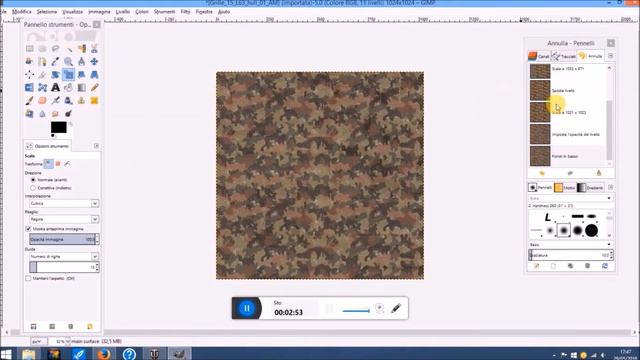Screen dimensions: 640x360
Task: Open Guide dropdown showing Numero di righe
Action: click(64, 256)
